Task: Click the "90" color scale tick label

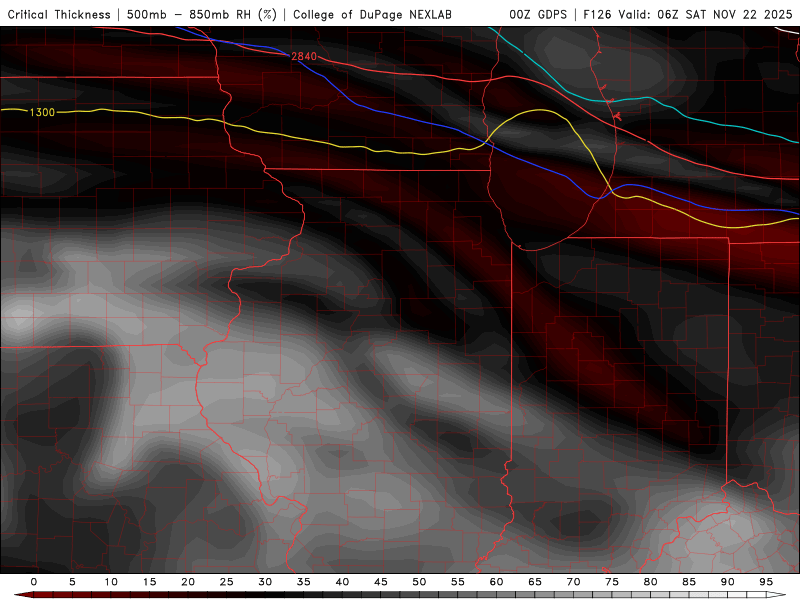Action: [728, 582]
